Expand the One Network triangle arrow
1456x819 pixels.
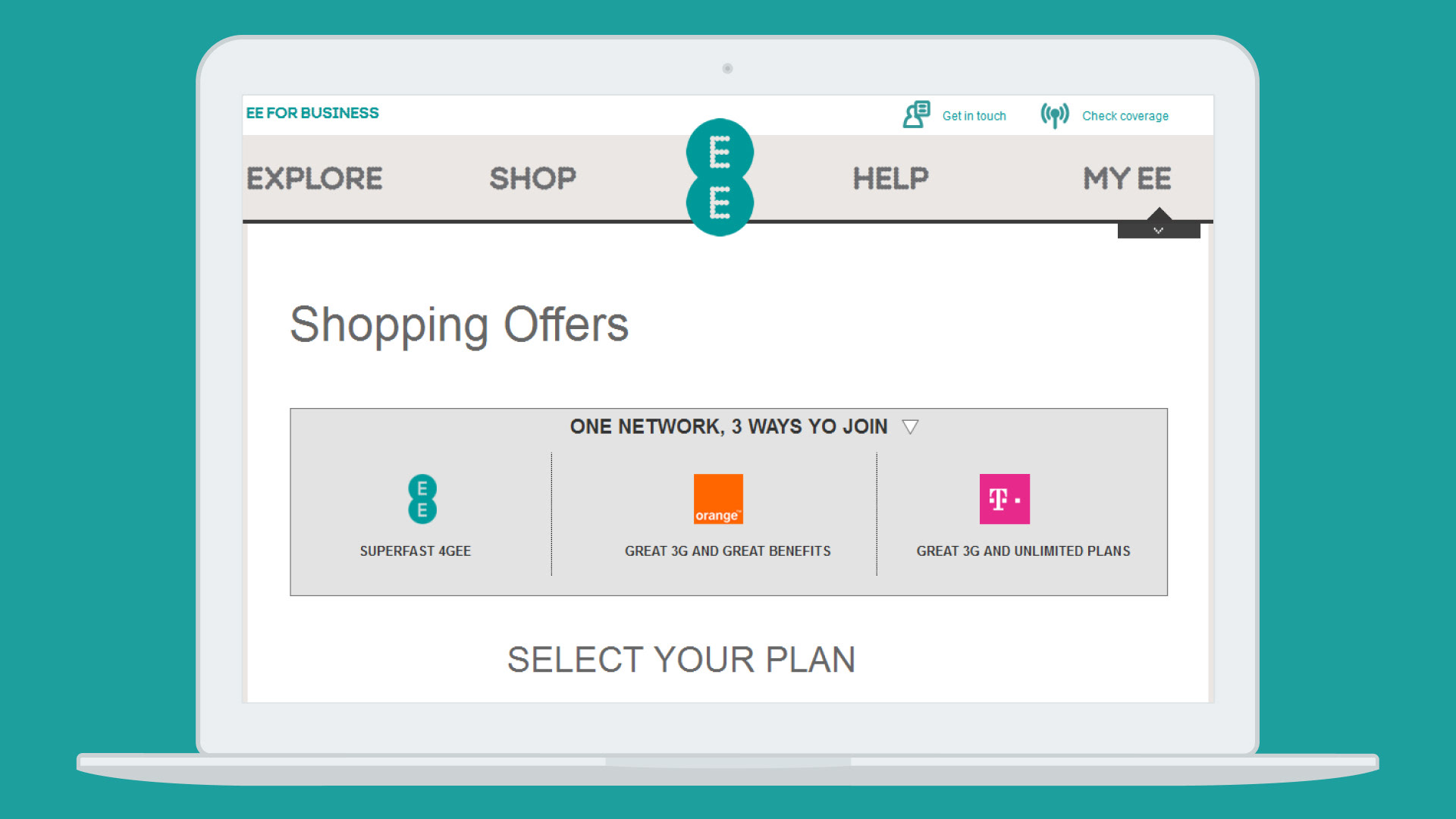[x=910, y=427]
